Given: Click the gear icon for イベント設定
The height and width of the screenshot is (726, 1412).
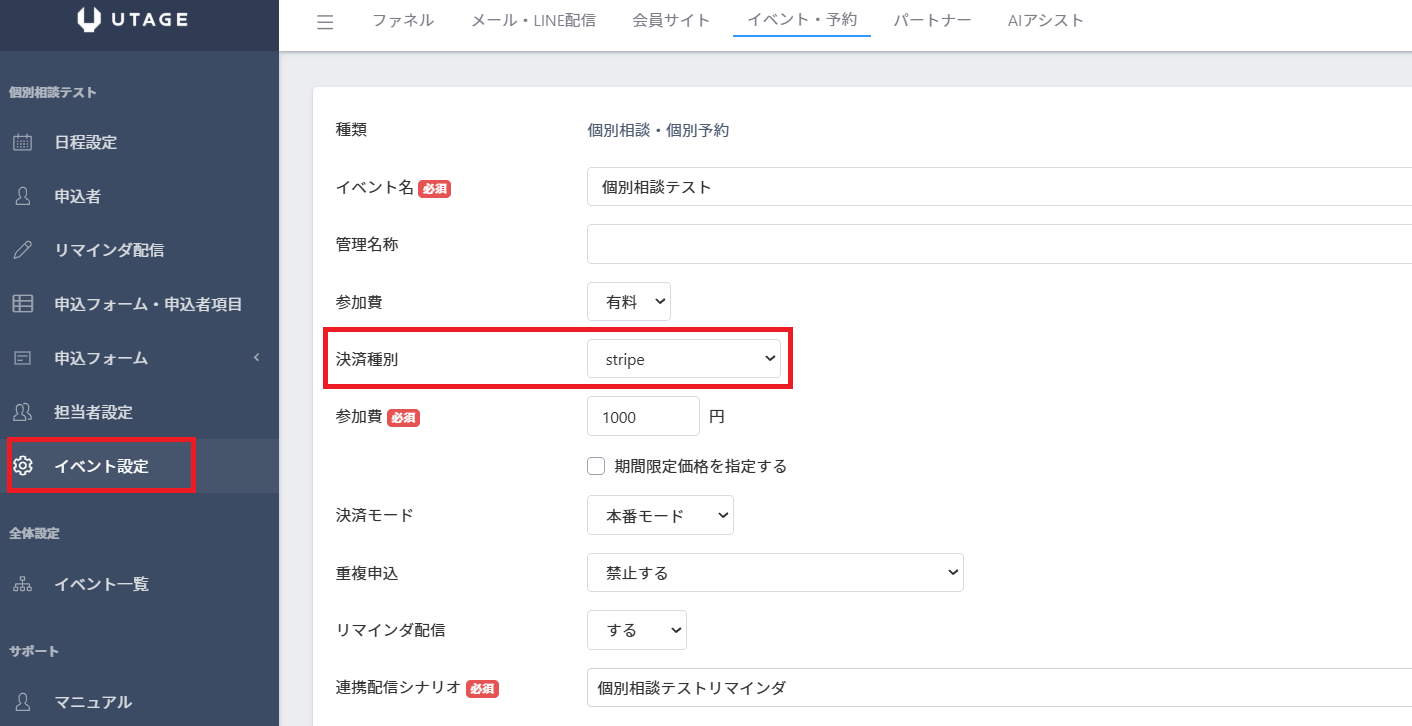Looking at the screenshot, I should pyautogui.click(x=22, y=466).
